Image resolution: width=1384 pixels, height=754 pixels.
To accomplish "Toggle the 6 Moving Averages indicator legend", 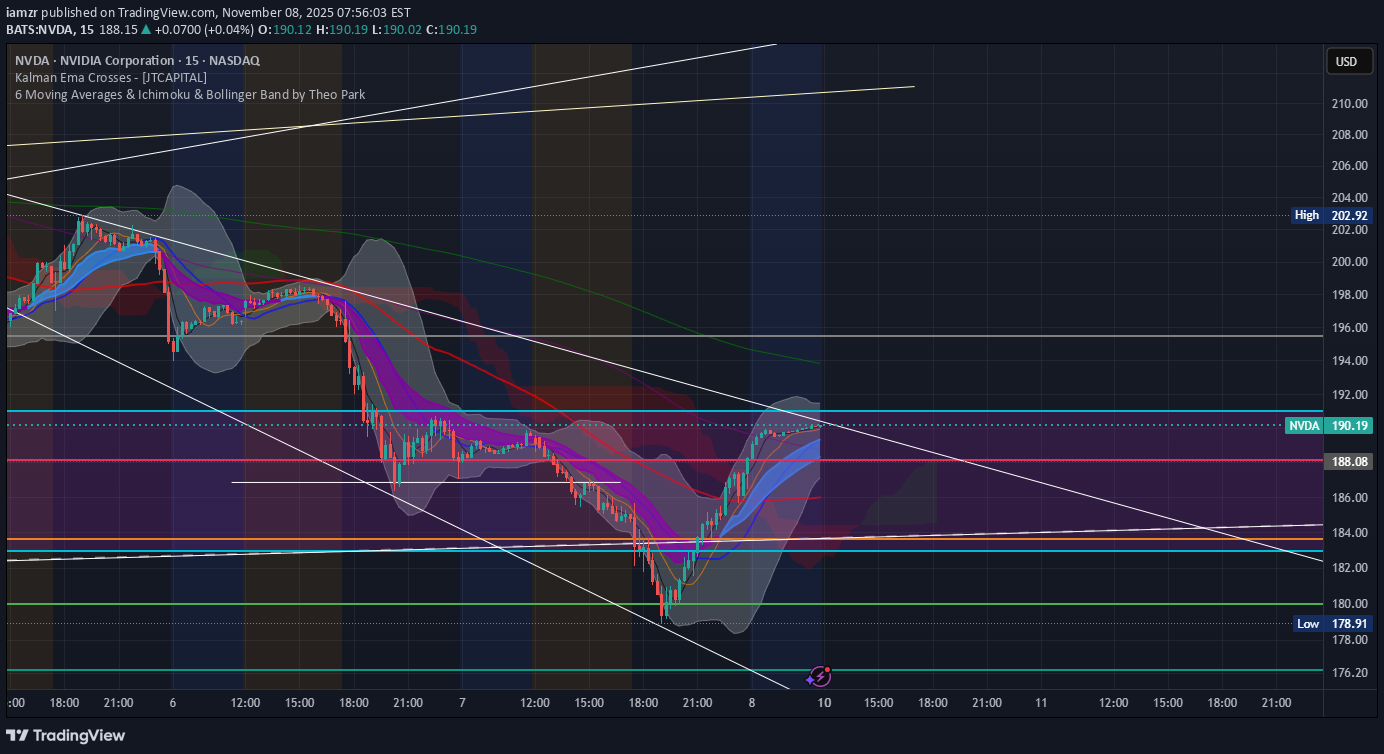I will click(x=188, y=94).
